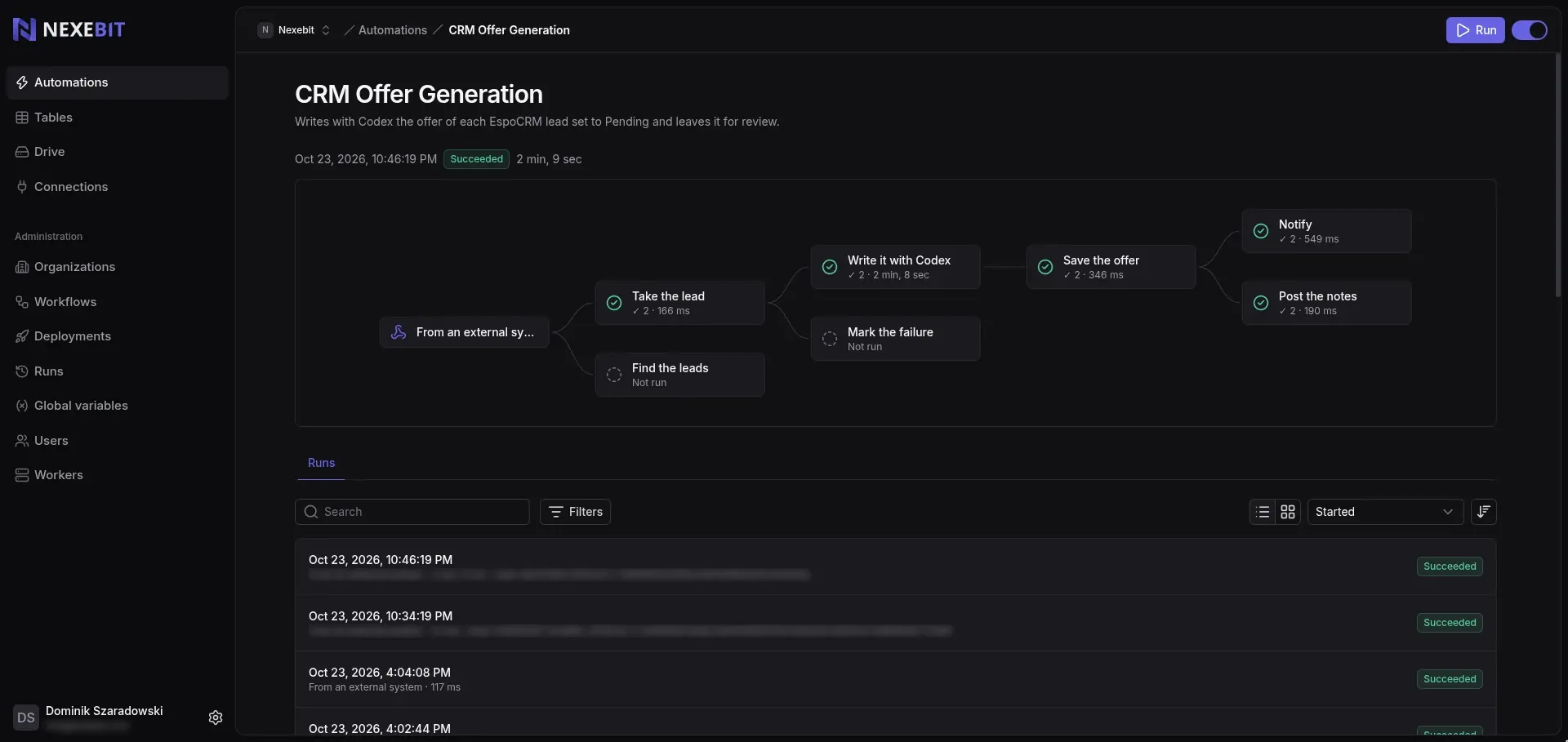The width and height of the screenshot is (1568, 742).
Task: Focus the runs Search field
Action: (x=412, y=512)
